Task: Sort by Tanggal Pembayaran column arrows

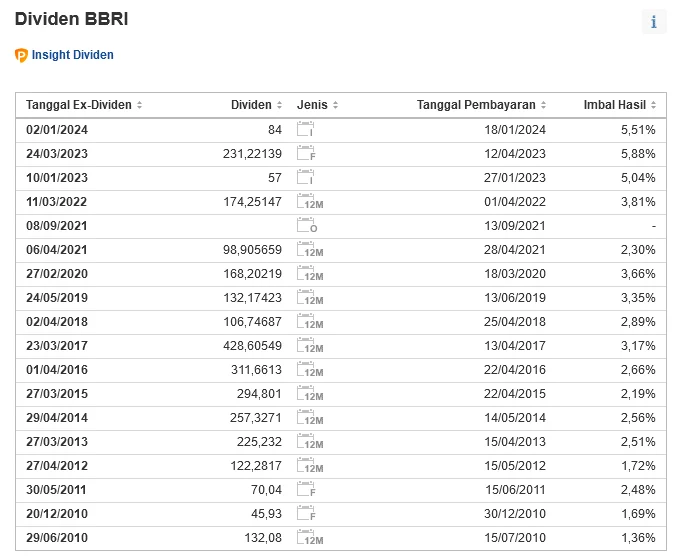Action: pyautogui.click(x=543, y=105)
